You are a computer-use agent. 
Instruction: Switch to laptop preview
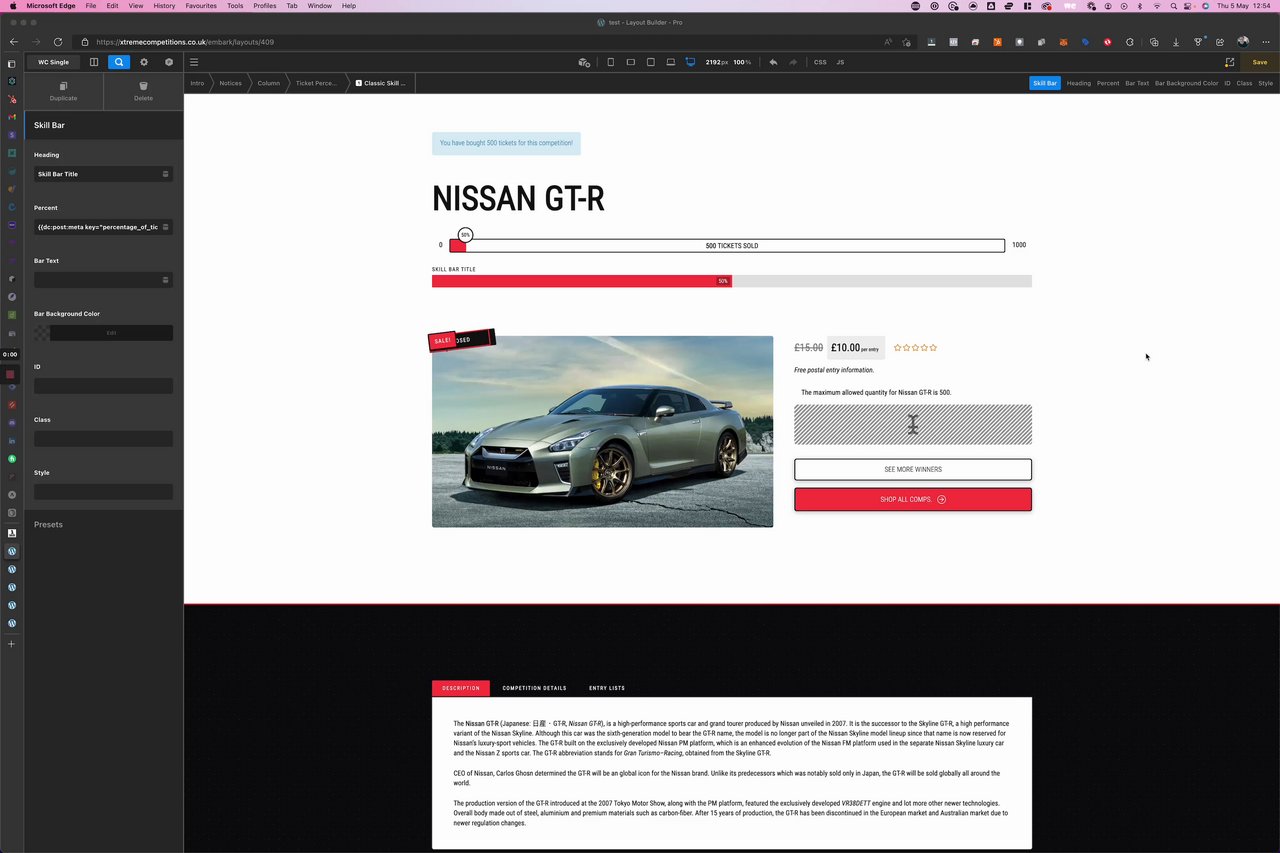(671, 62)
